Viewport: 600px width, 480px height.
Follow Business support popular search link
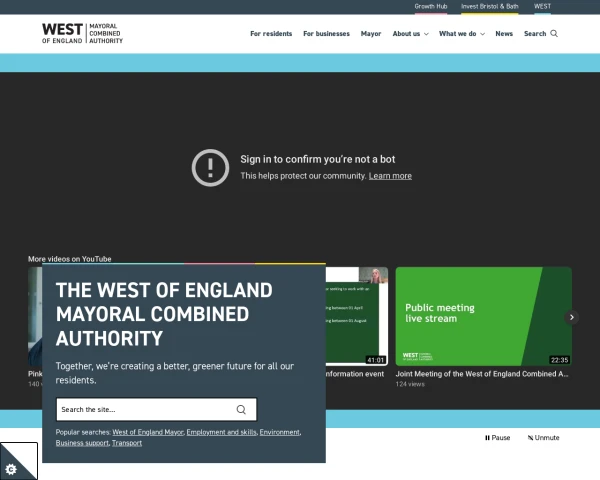[x=82, y=443]
